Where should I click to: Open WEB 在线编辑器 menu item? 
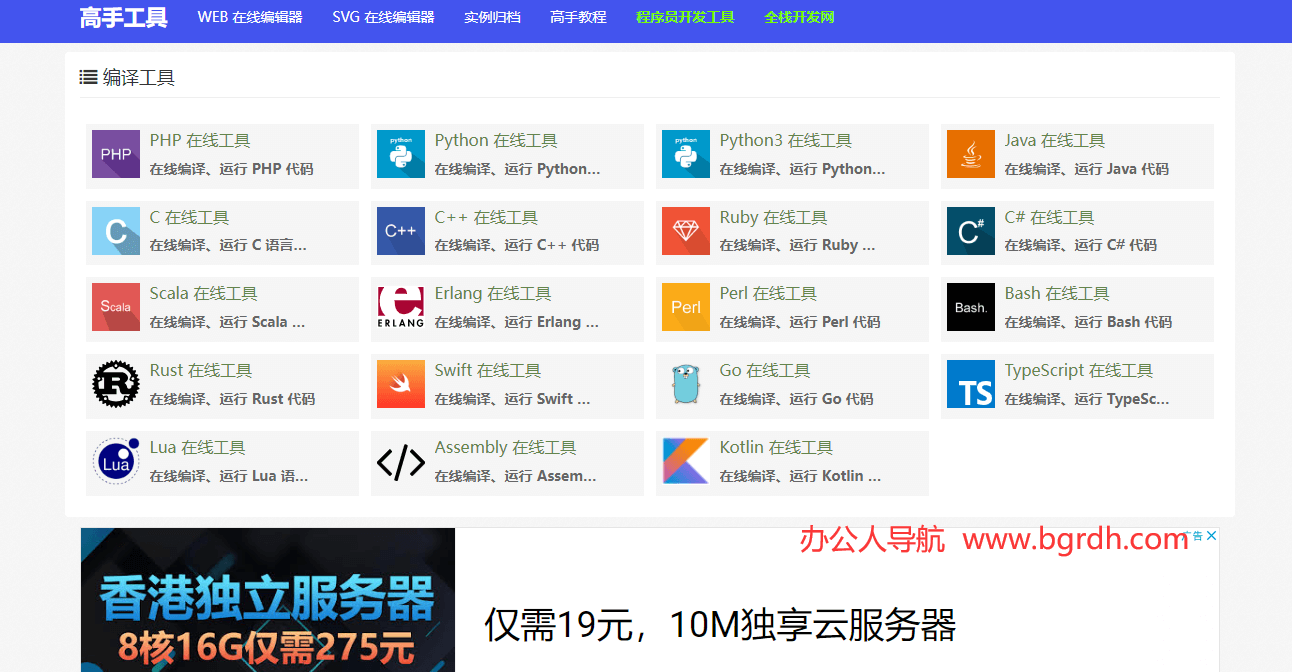point(250,17)
